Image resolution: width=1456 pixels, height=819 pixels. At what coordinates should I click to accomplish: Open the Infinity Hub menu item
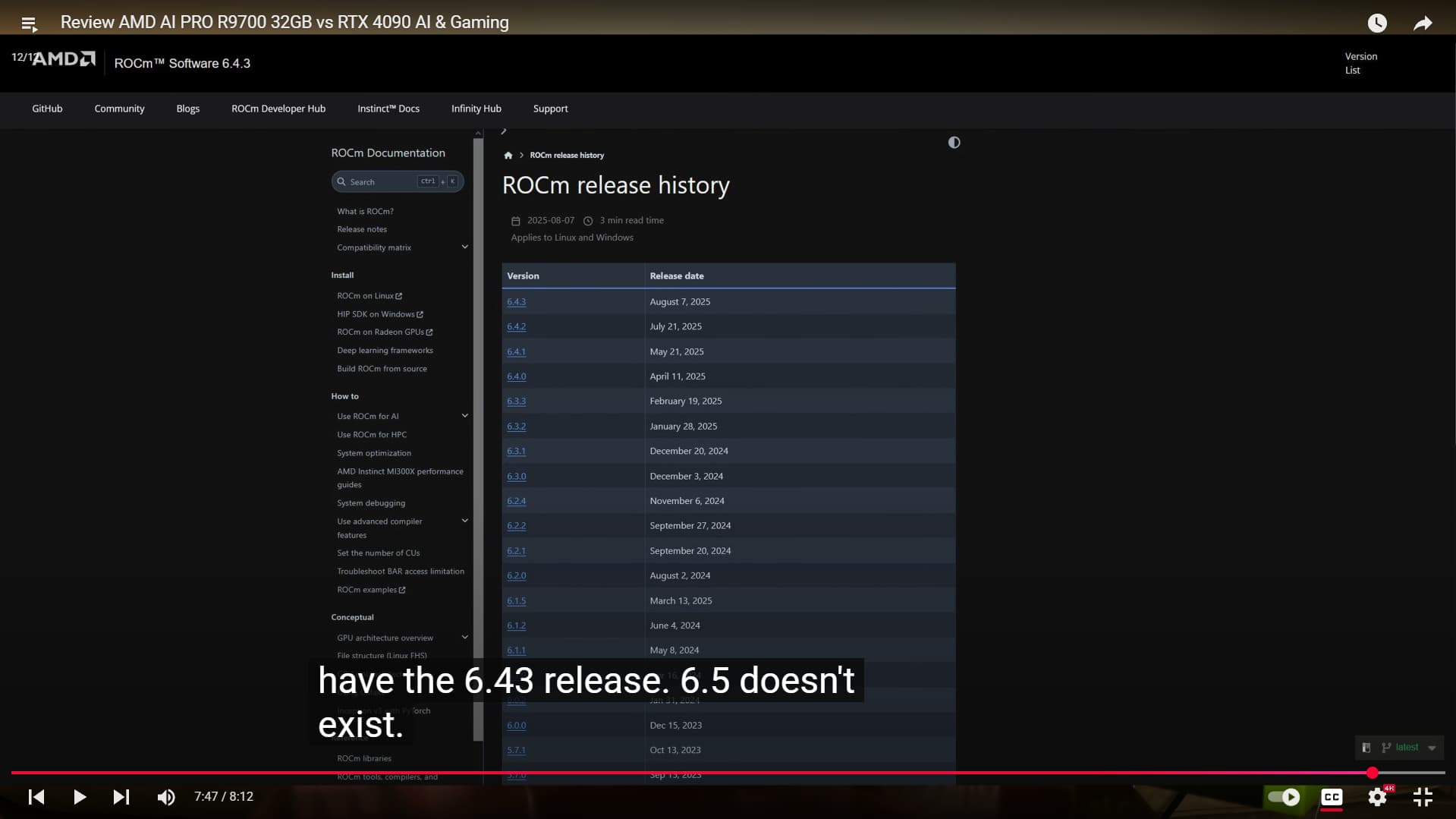click(x=476, y=109)
